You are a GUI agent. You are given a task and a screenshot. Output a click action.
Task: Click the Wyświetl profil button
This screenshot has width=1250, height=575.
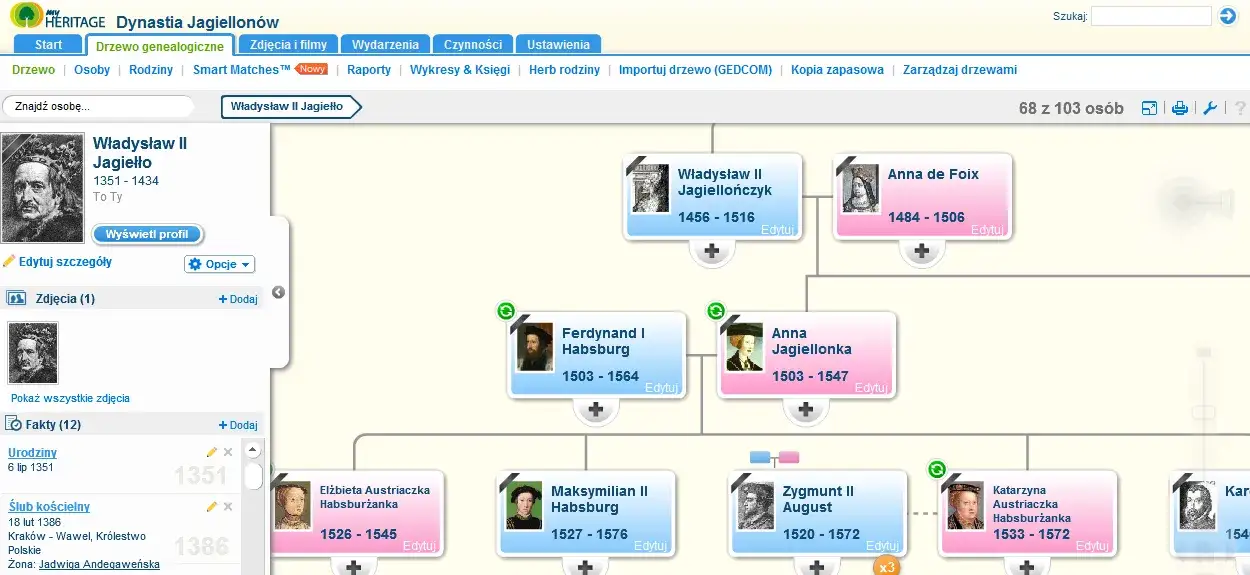pyautogui.click(x=147, y=234)
